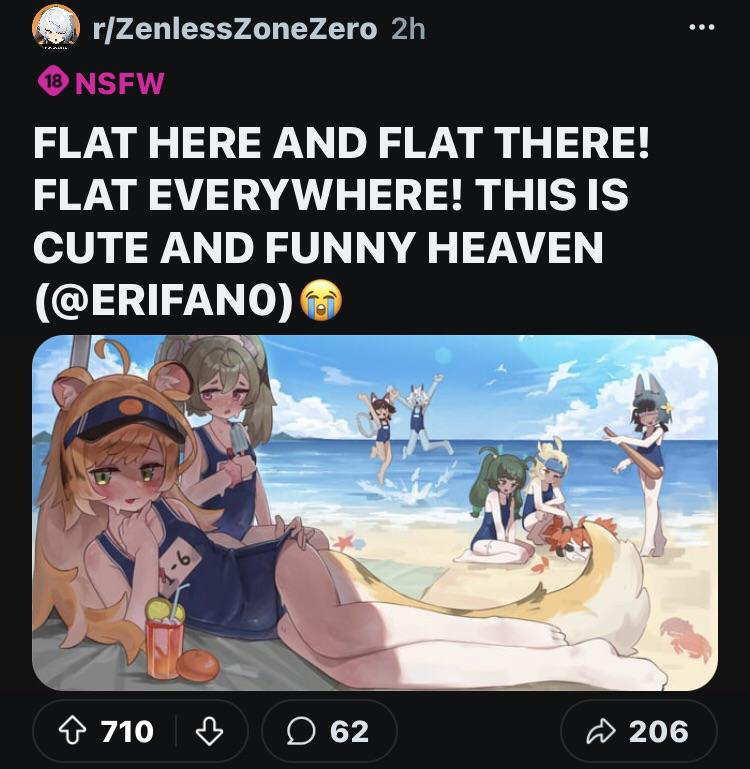The image size is (750, 769).
Task: Upvote the post with the up arrow
Action: (x=72, y=731)
